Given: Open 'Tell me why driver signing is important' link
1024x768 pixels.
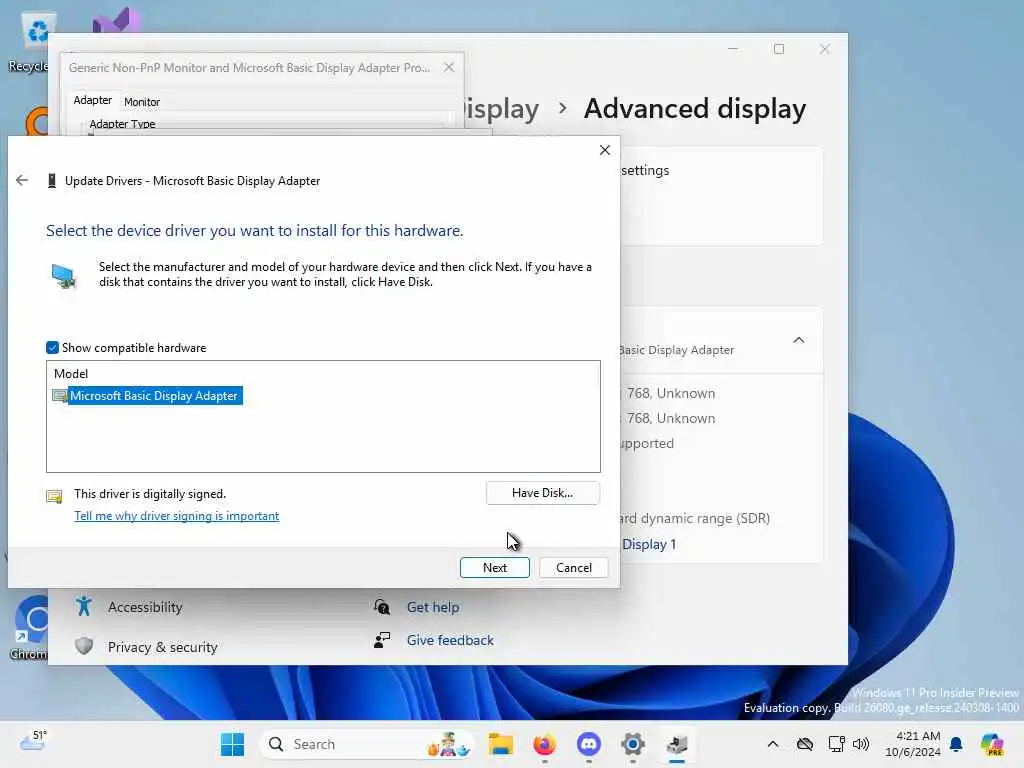Looking at the screenshot, I should click(x=176, y=516).
